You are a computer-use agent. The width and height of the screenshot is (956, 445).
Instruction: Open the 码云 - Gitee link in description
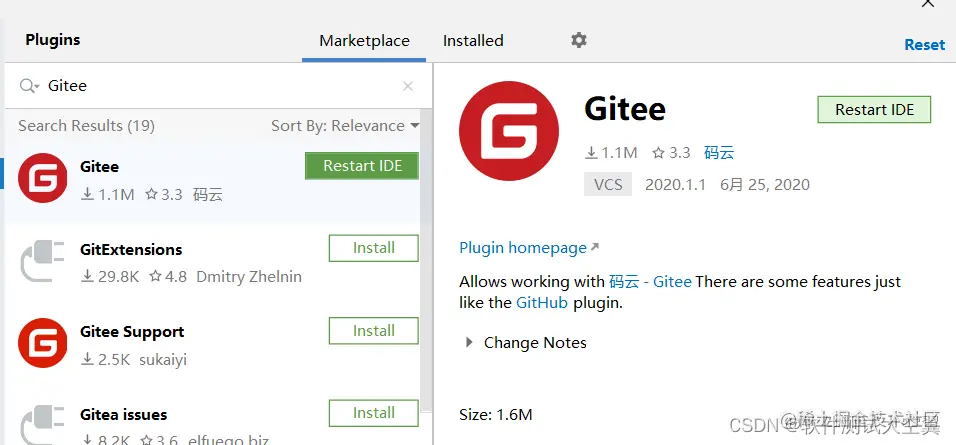click(650, 282)
